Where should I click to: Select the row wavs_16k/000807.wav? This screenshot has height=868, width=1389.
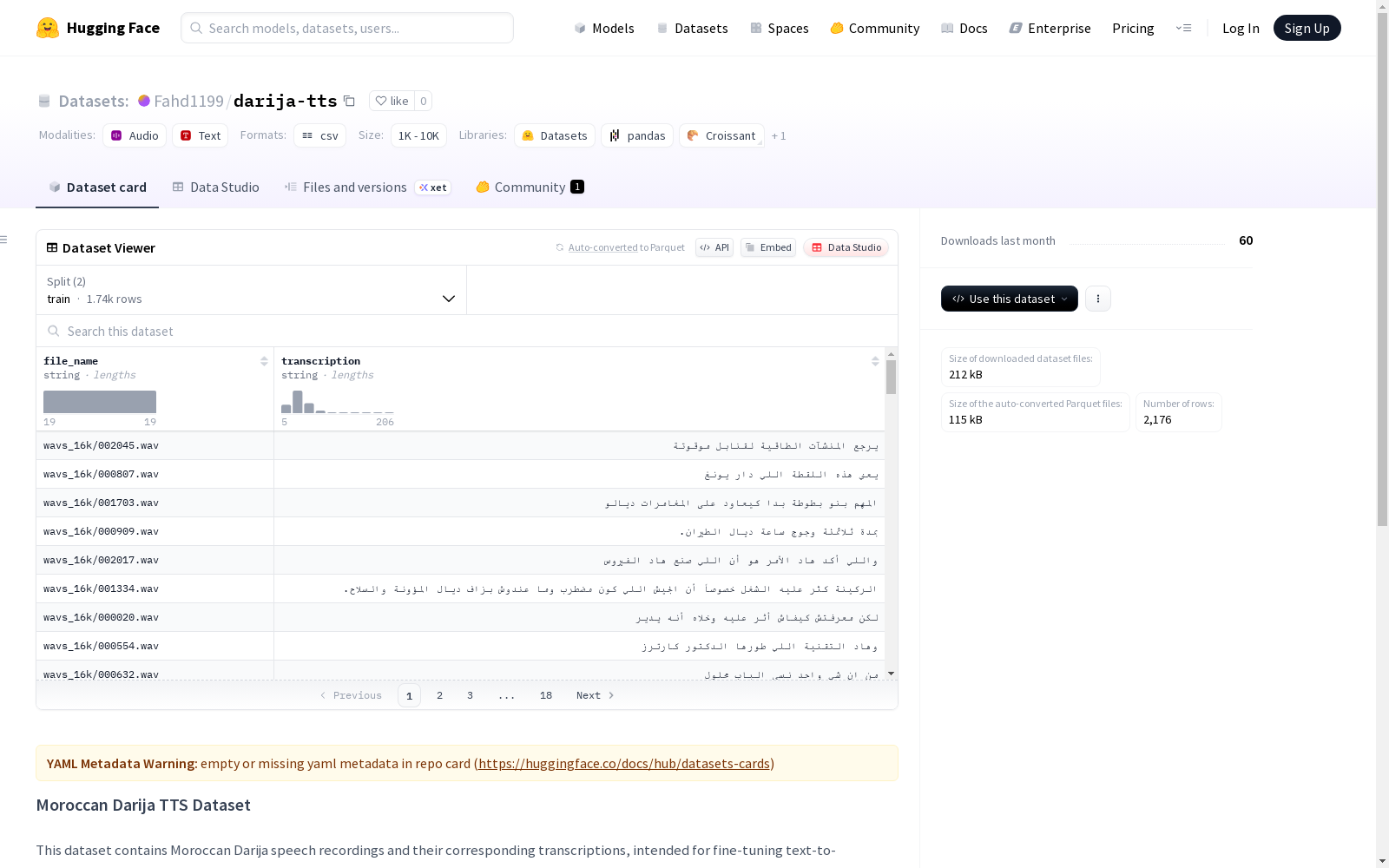click(x=460, y=474)
